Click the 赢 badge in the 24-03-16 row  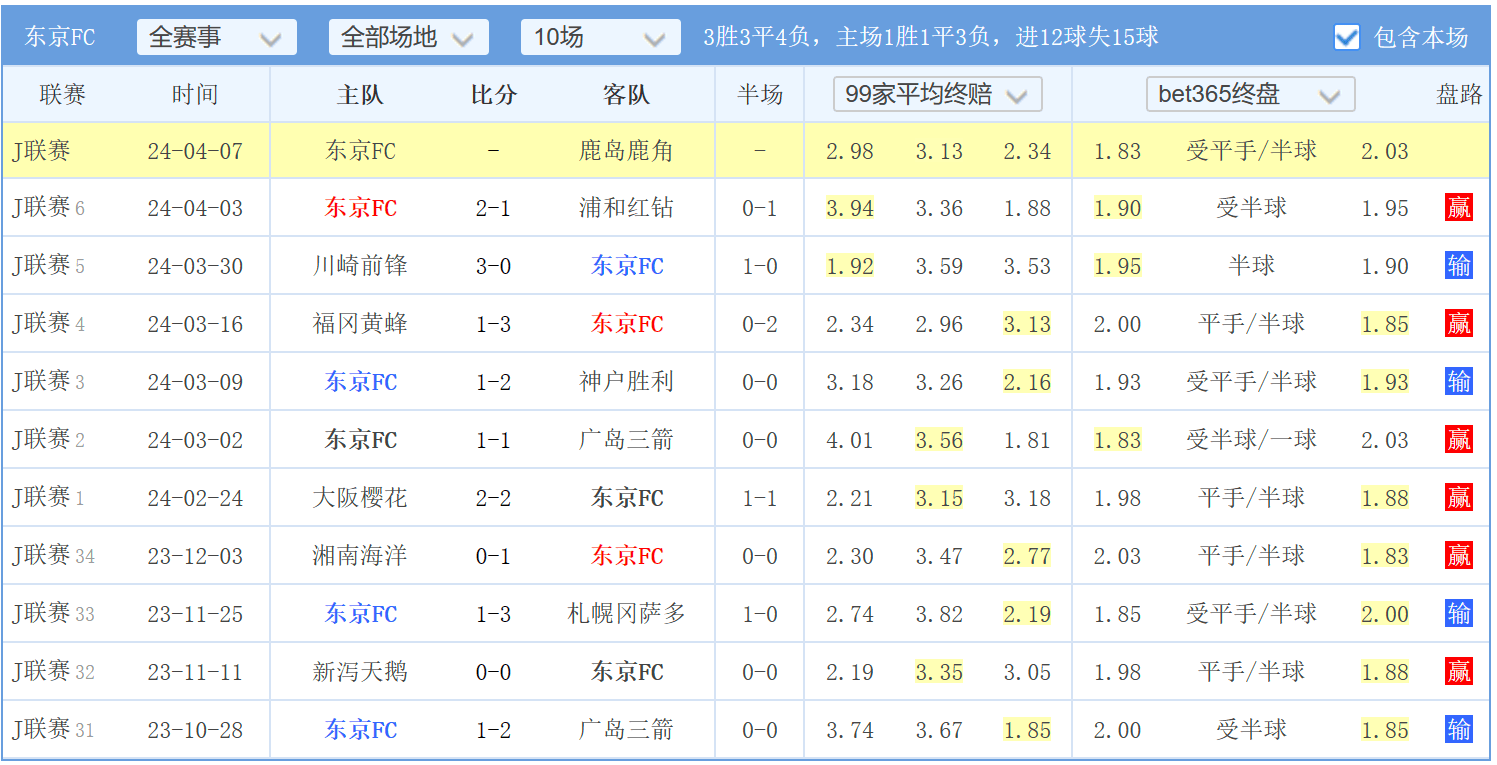click(x=1459, y=324)
